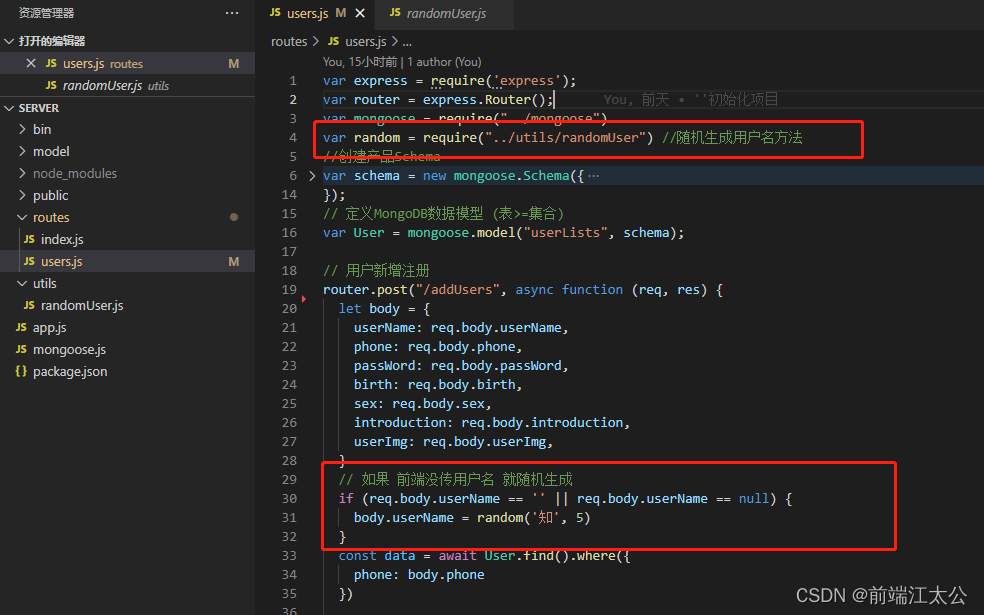This screenshot has height=615, width=984.
Task: Click 'mongoose.model' call on line 16
Action: point(461,233)
